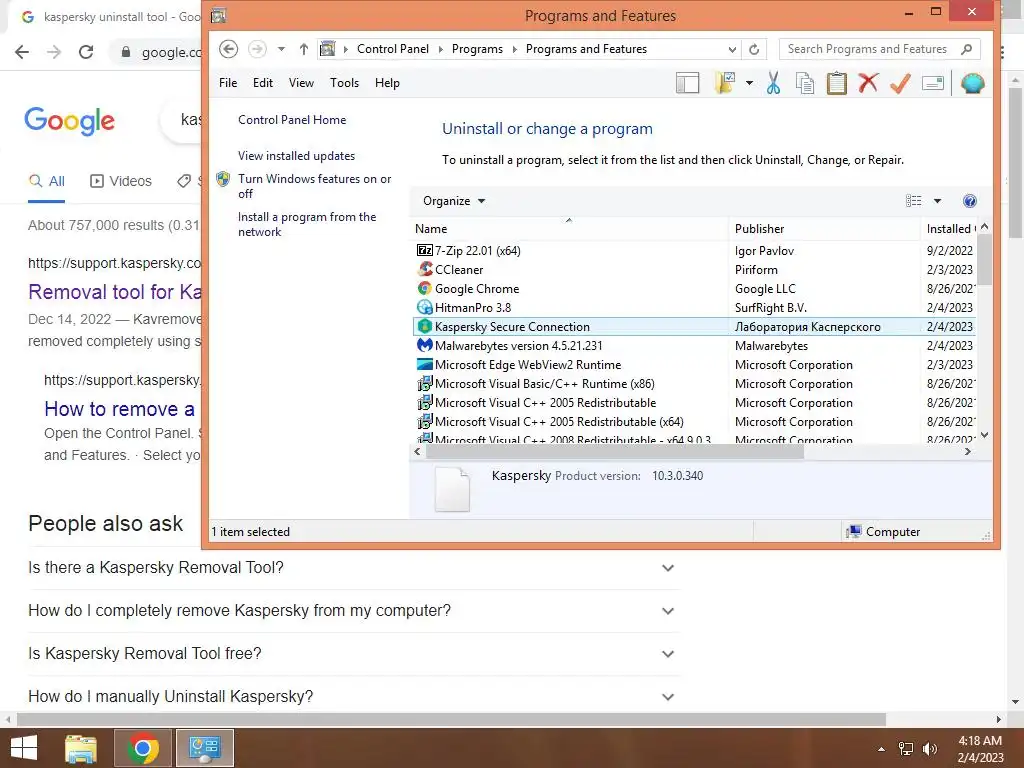
Task: Click Chrome icon on the taskbar
Action: pyautogui.click(x=143, y=748)
